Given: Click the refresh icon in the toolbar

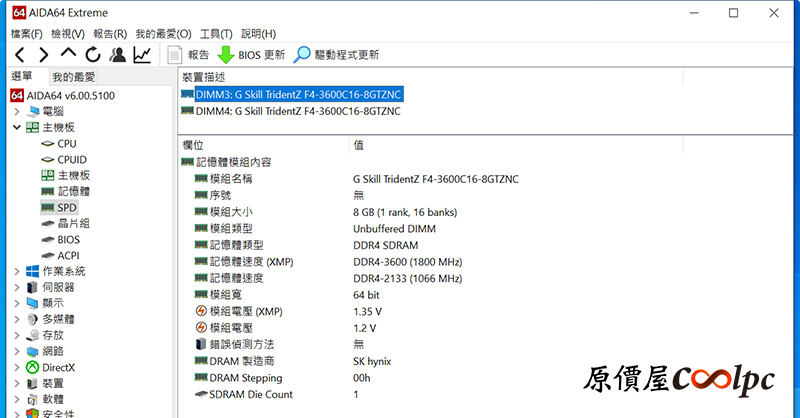Looking at the screenshot, I should [93, 55].
